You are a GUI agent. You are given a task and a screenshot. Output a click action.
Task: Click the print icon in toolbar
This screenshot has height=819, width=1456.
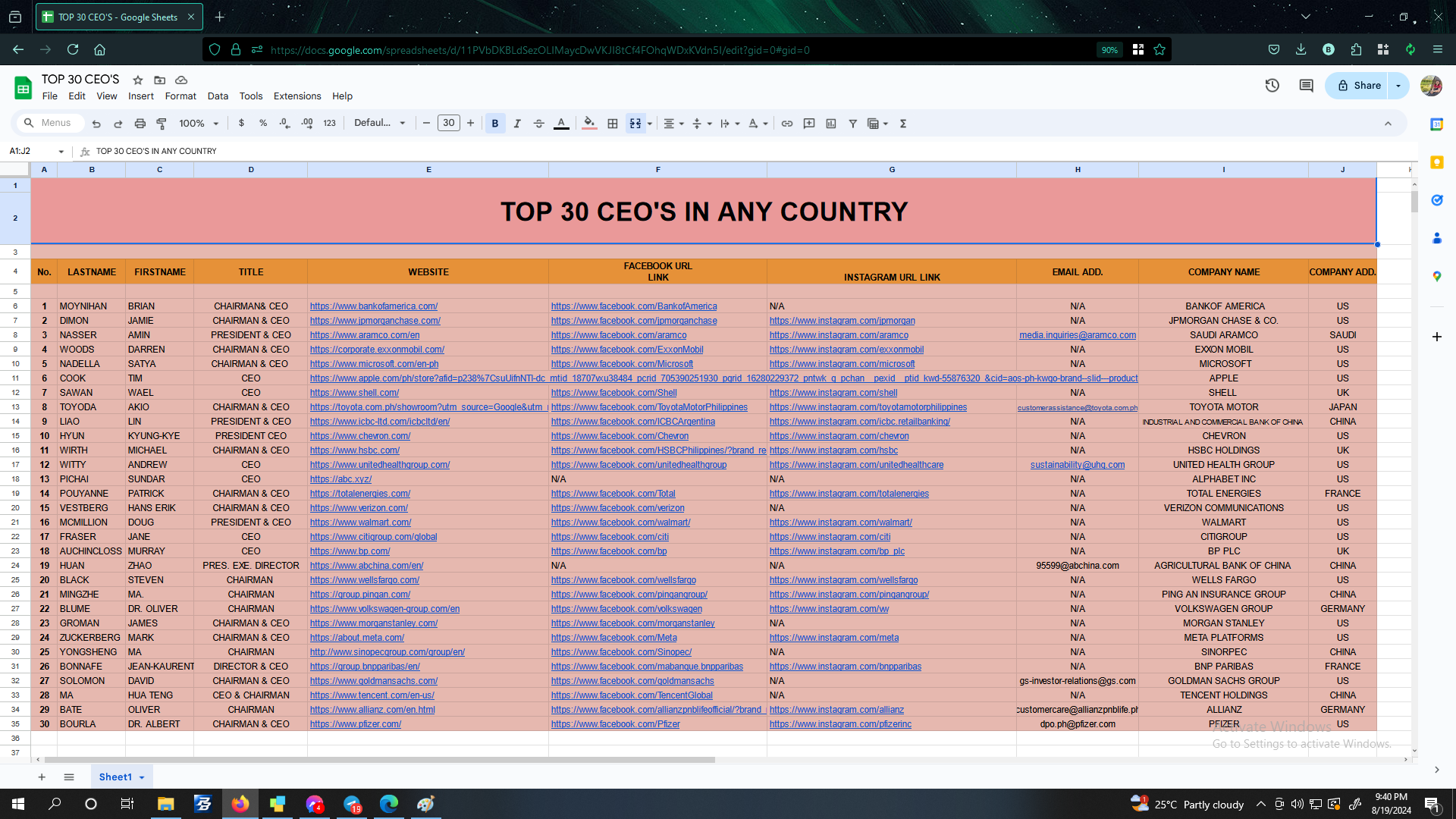pos(140,124)
